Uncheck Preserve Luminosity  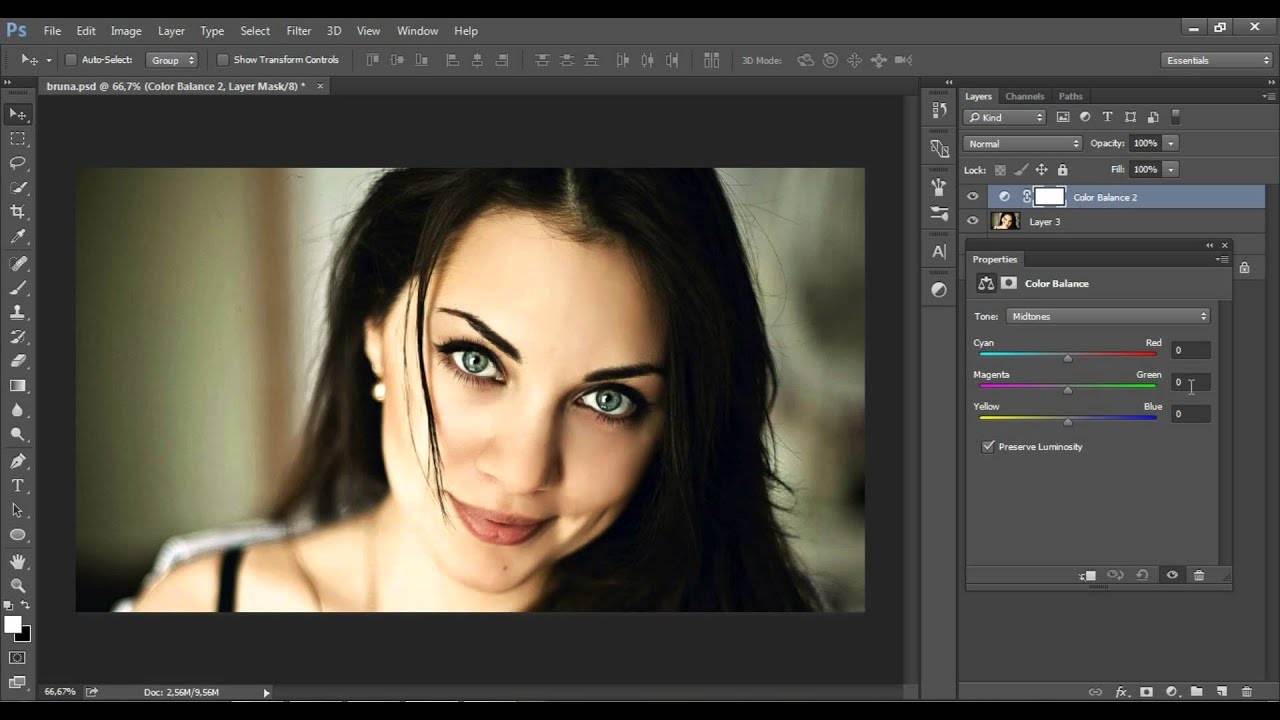pos(989,447)
